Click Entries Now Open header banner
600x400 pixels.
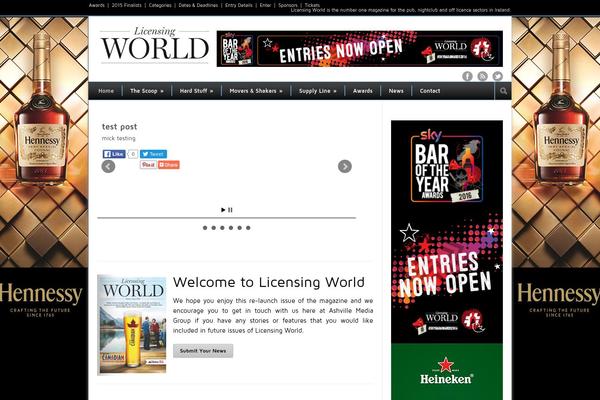[x=360, y=49]
